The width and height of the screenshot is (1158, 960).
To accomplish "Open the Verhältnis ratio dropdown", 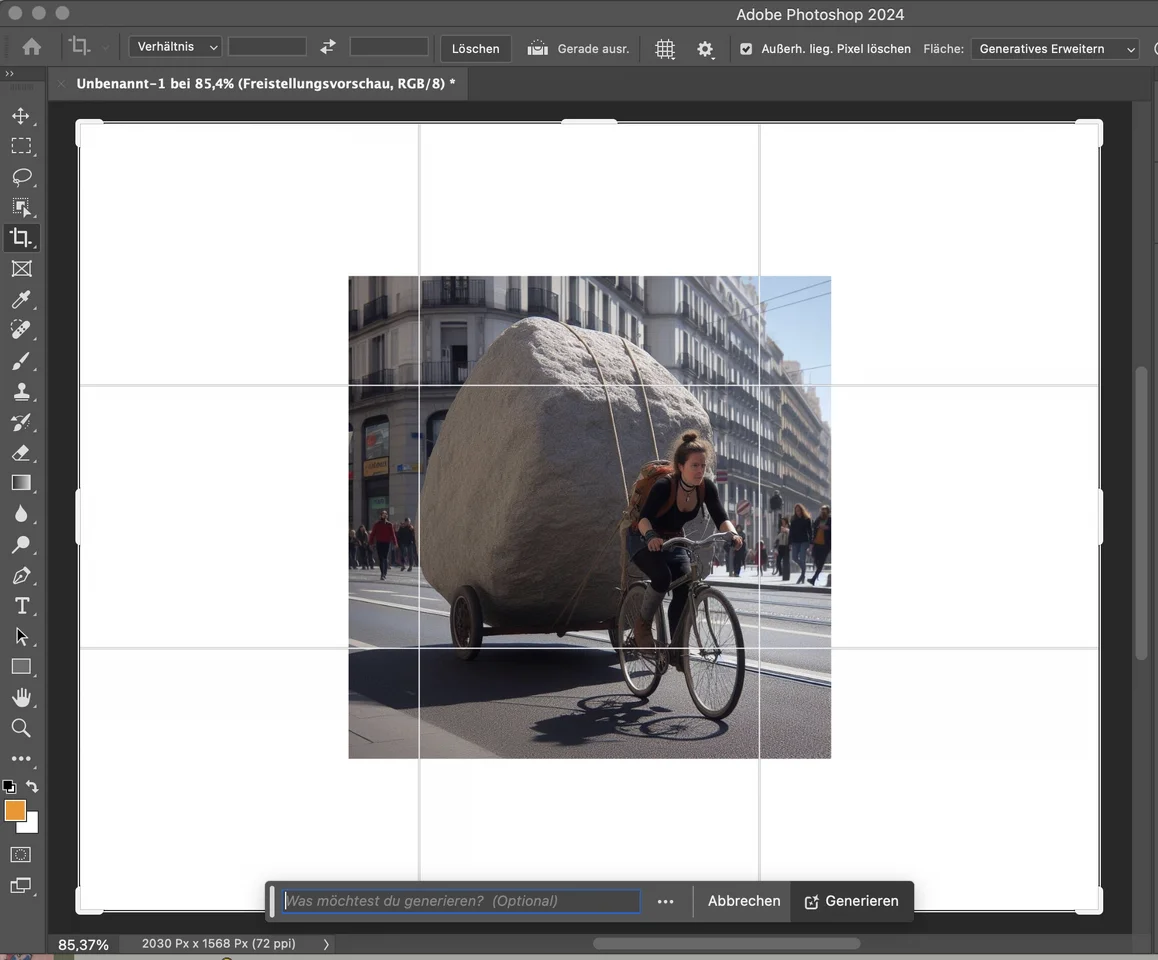I will (175, 47).
